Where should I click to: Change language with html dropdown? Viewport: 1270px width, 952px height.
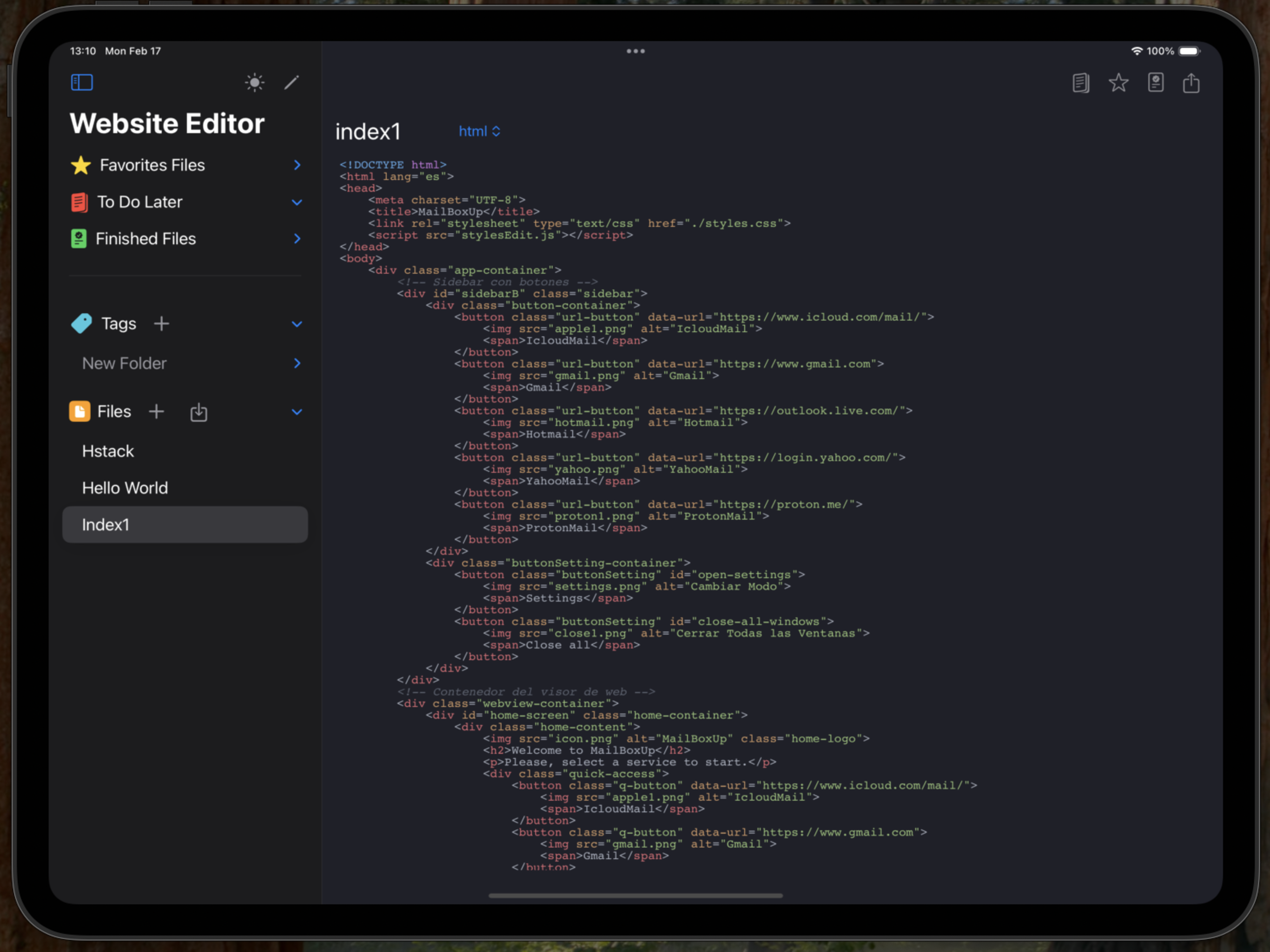[x=479, y=132]
